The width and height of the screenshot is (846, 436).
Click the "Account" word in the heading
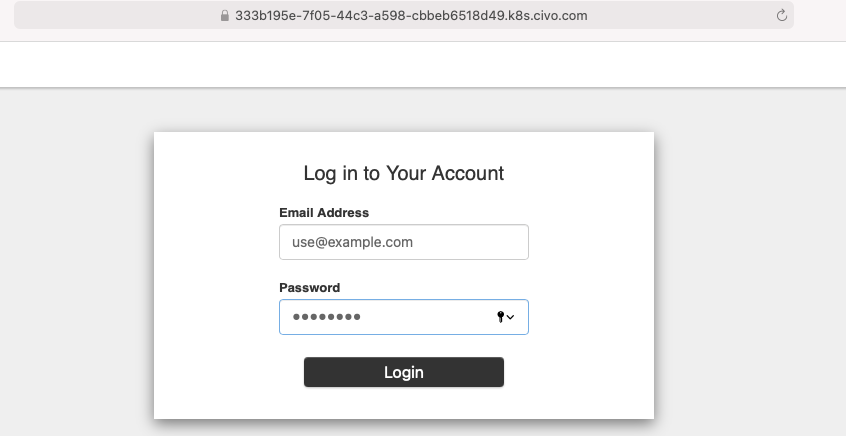(468, 173)
